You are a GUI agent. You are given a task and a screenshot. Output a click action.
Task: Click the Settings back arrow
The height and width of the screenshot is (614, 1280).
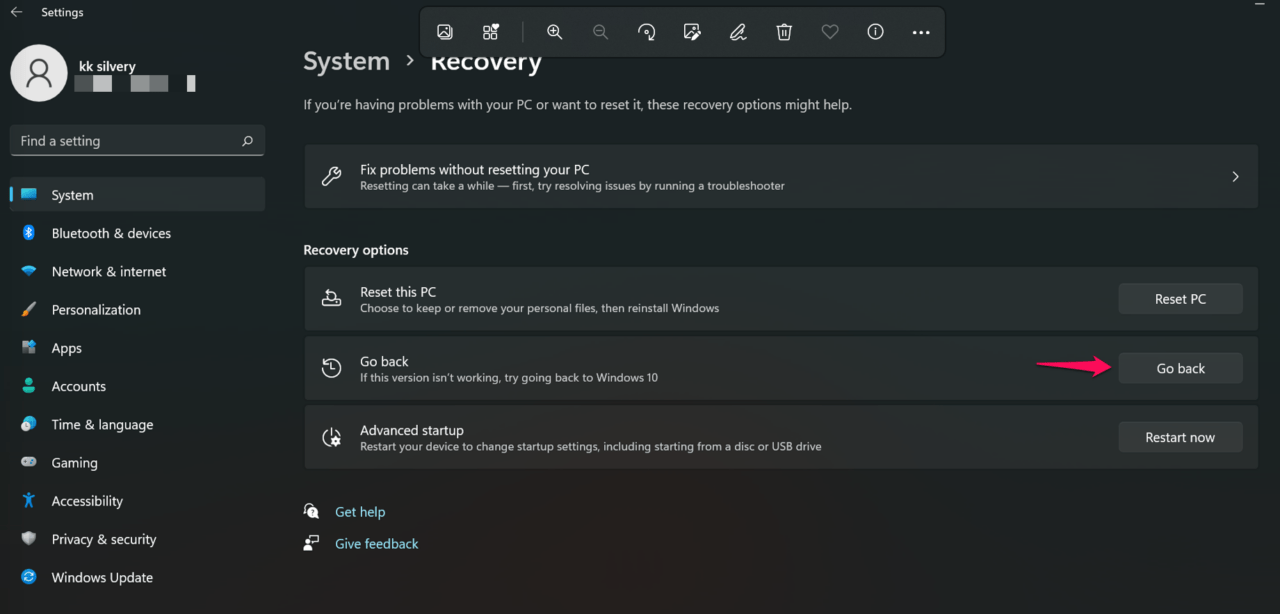[16, 13]
